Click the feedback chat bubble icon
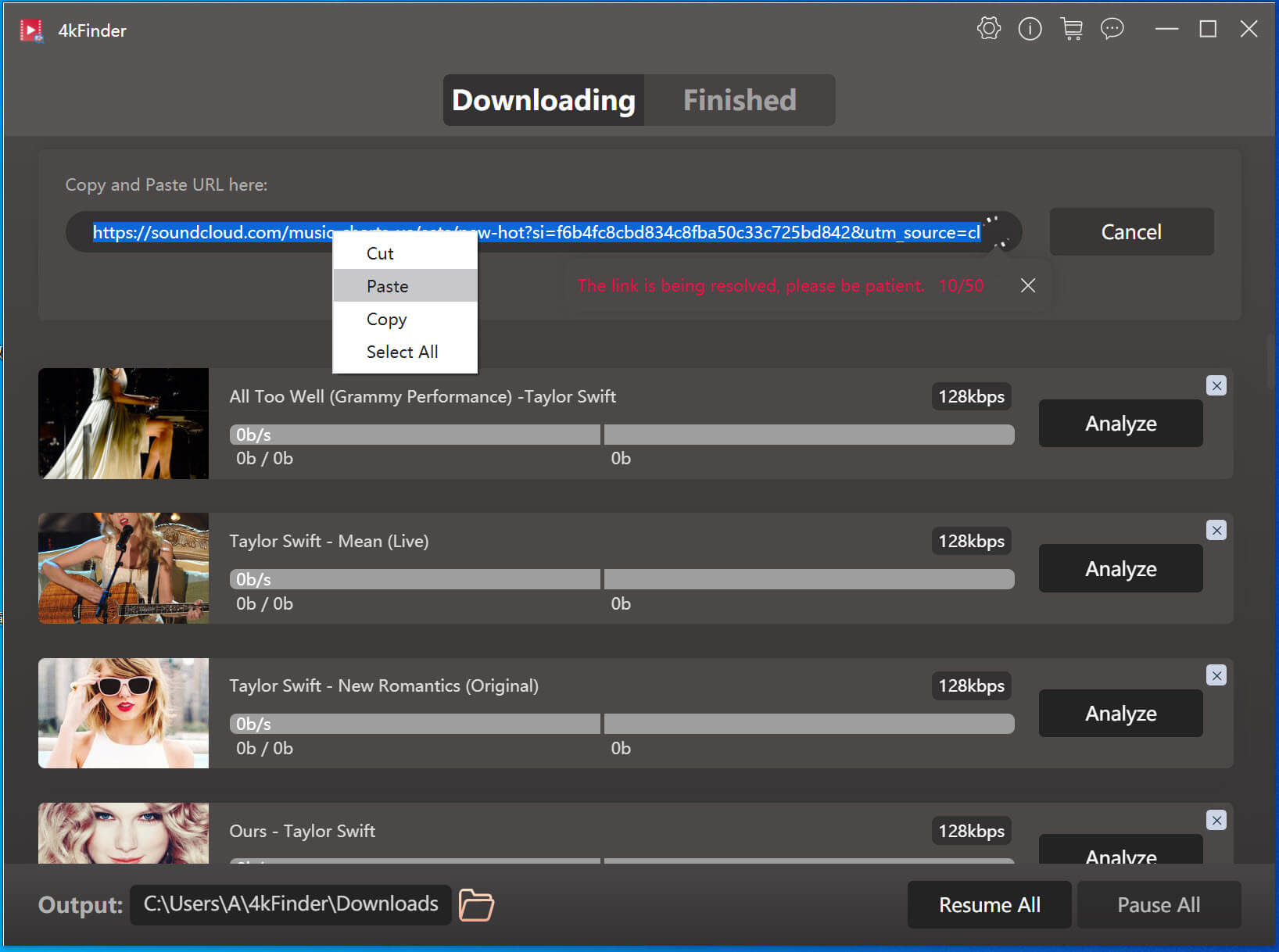Screen dimensions: 1279x952 pyautogui.click(x=1112, y=30)
